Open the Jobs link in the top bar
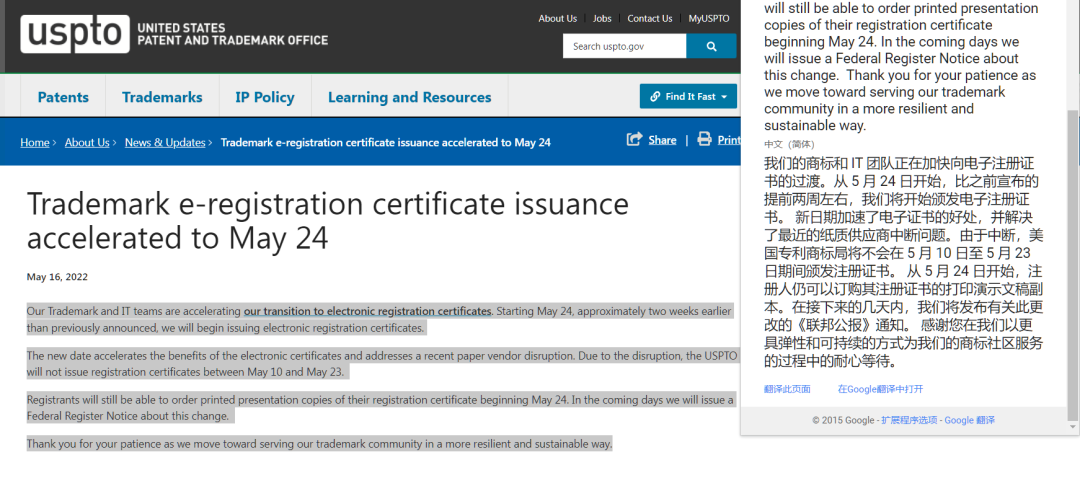 coord(602,18)
